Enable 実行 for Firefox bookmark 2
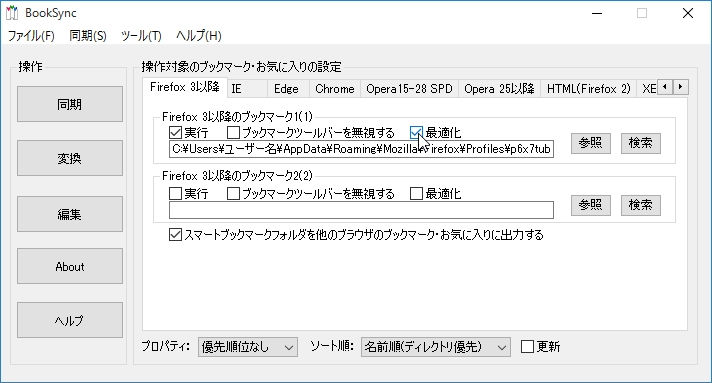 [x=175, y=194]
